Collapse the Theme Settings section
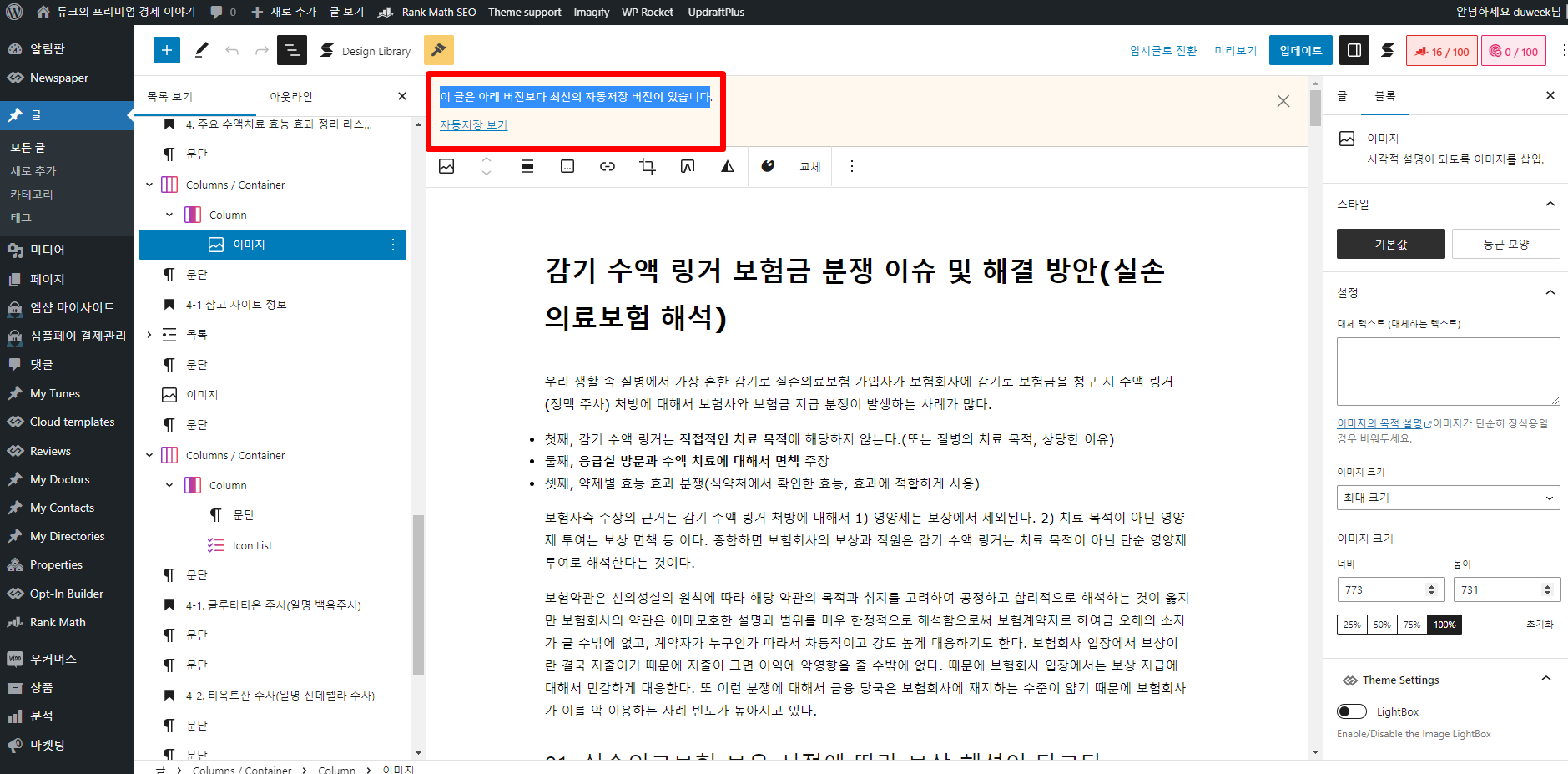Screen dimensions: 1568x774 [1546, 679]
